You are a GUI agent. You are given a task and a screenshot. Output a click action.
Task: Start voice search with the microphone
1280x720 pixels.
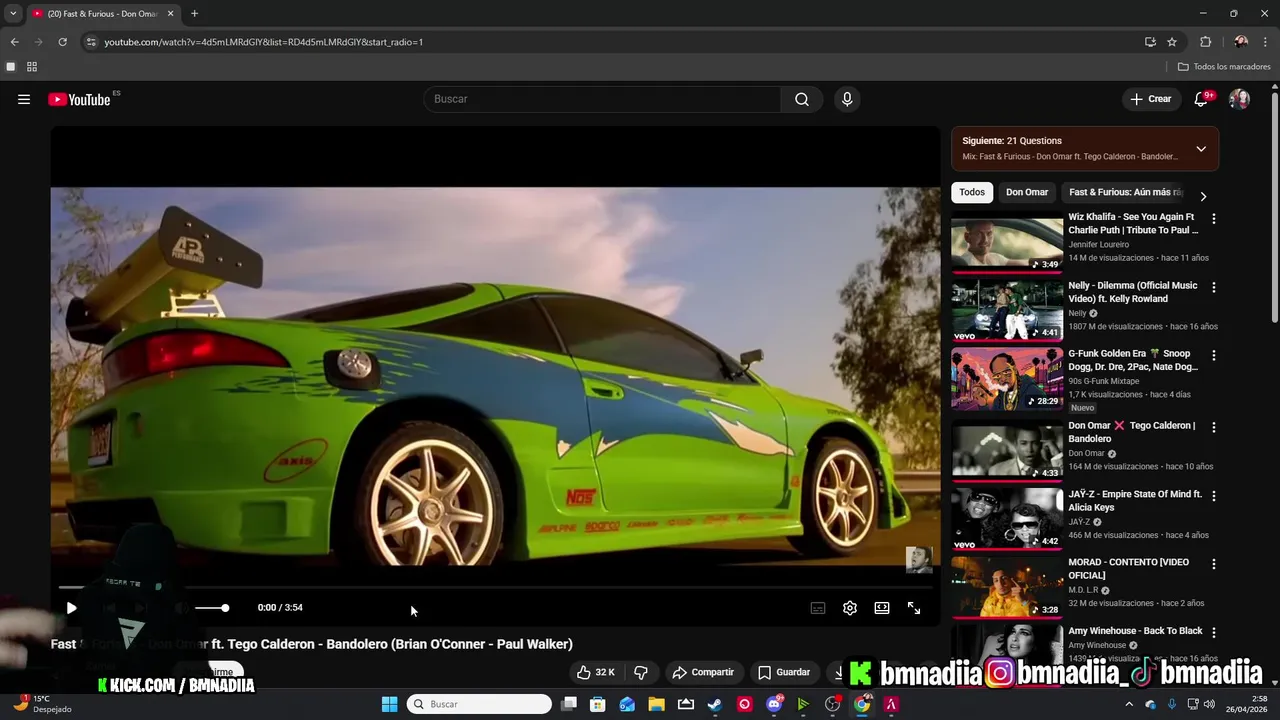[847, 99]
